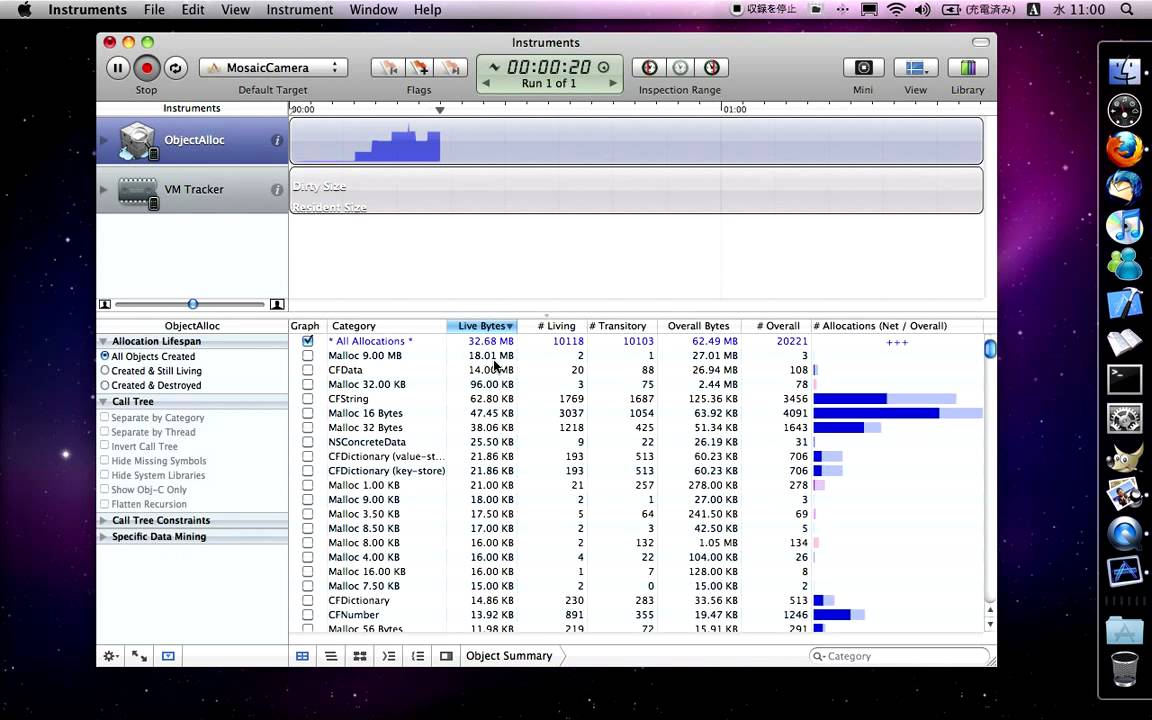Open the File menu
Screen dimensions: 1152x720
[154, 10]
